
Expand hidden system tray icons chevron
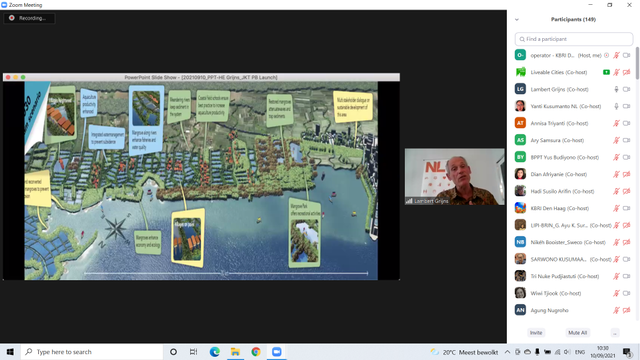[507, 352]
